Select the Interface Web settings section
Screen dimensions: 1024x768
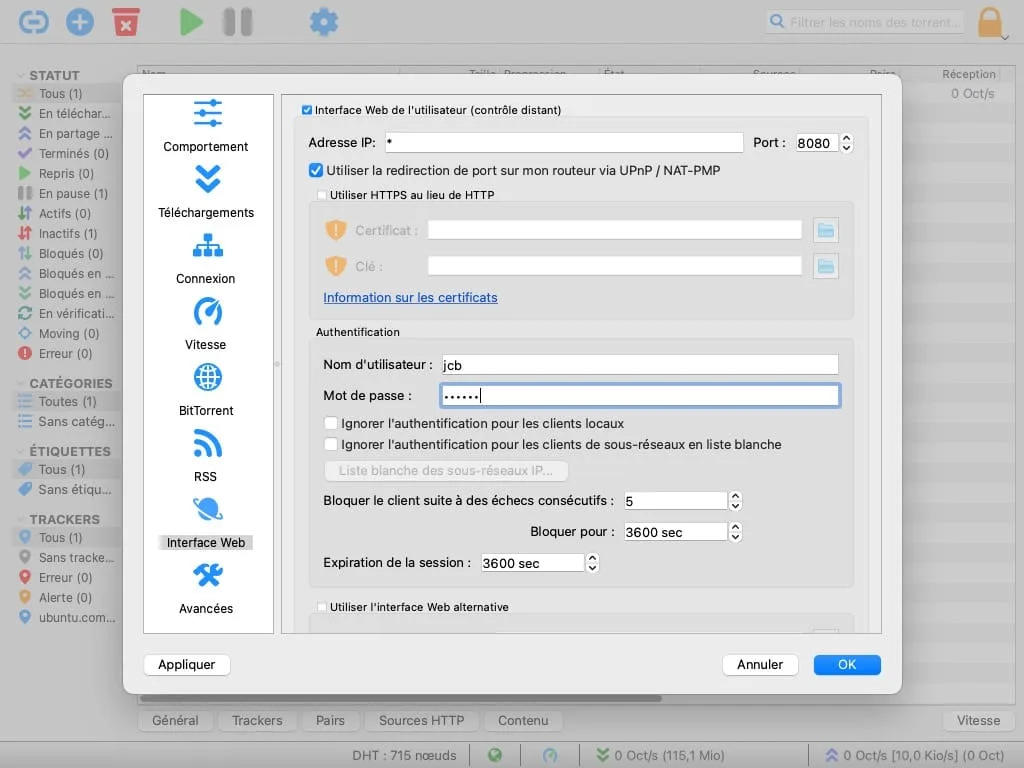coord(206,522)
